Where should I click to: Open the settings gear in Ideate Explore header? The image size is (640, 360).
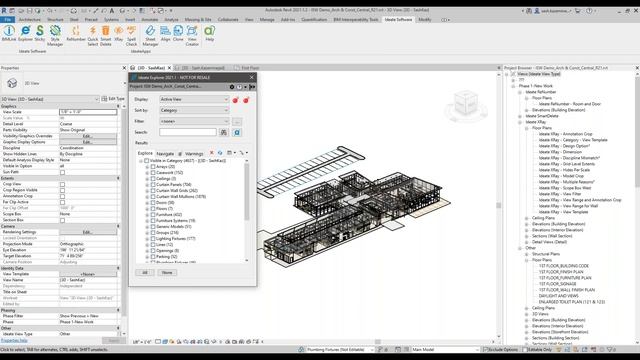pos(232,87)
